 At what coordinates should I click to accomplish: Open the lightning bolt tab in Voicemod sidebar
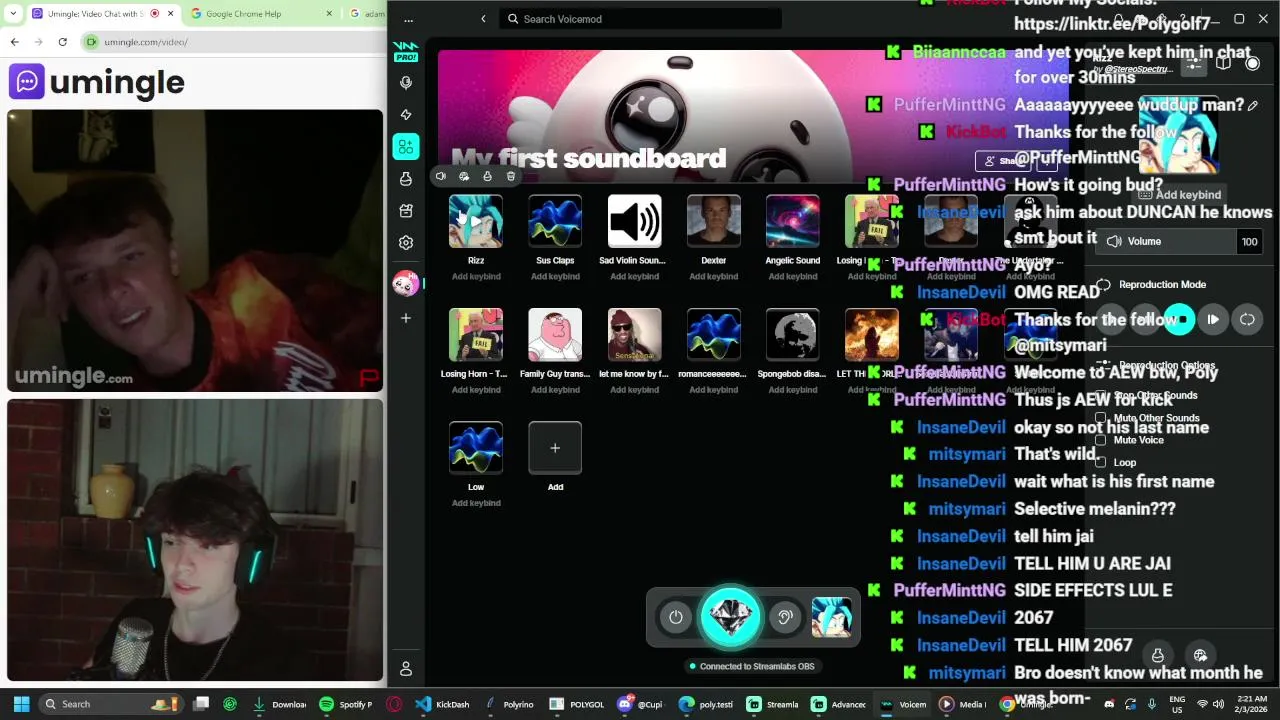[405, 115]
